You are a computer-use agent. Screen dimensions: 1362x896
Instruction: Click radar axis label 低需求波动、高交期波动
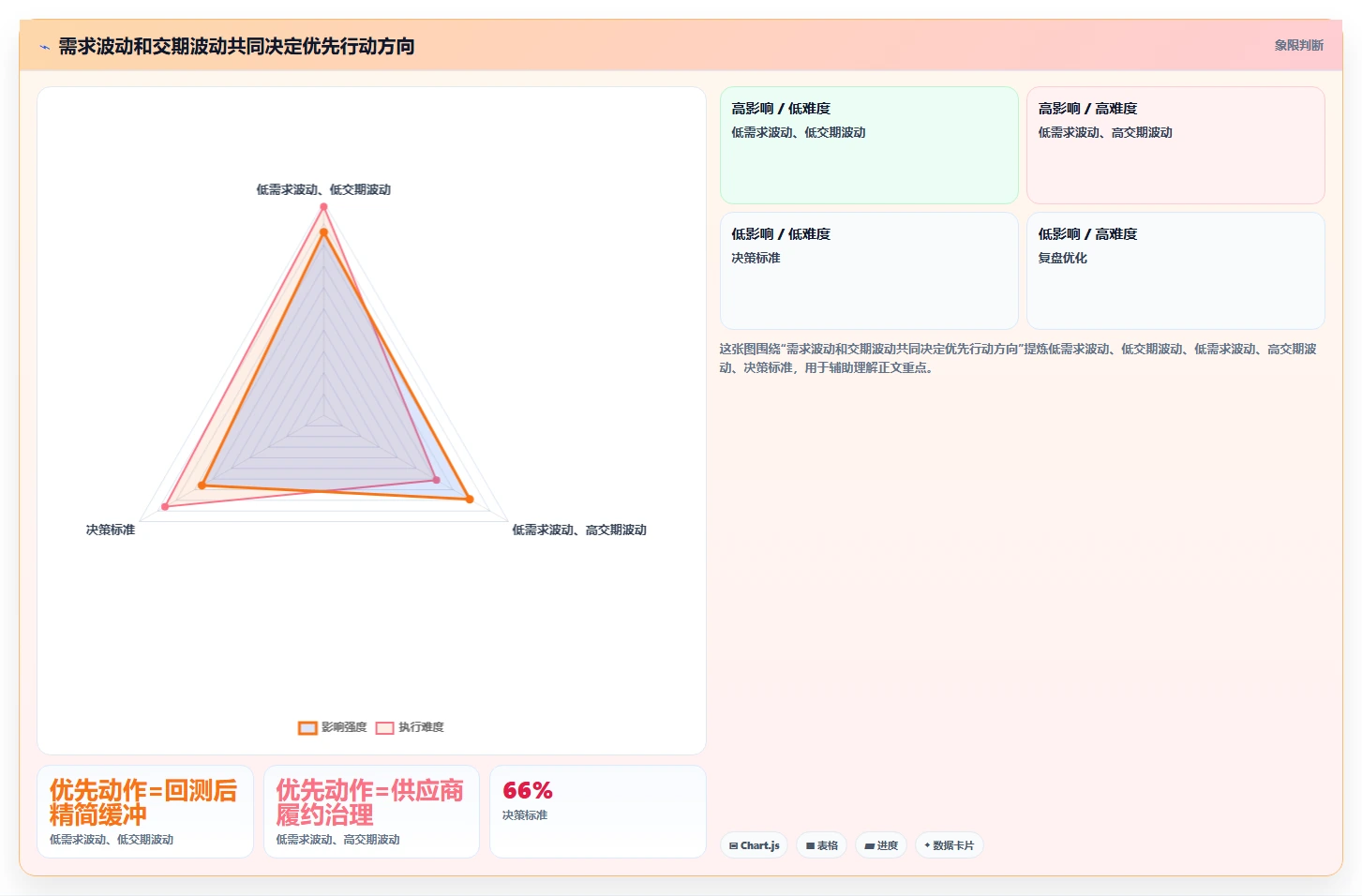pyautogui.click(x=579, y=530)
